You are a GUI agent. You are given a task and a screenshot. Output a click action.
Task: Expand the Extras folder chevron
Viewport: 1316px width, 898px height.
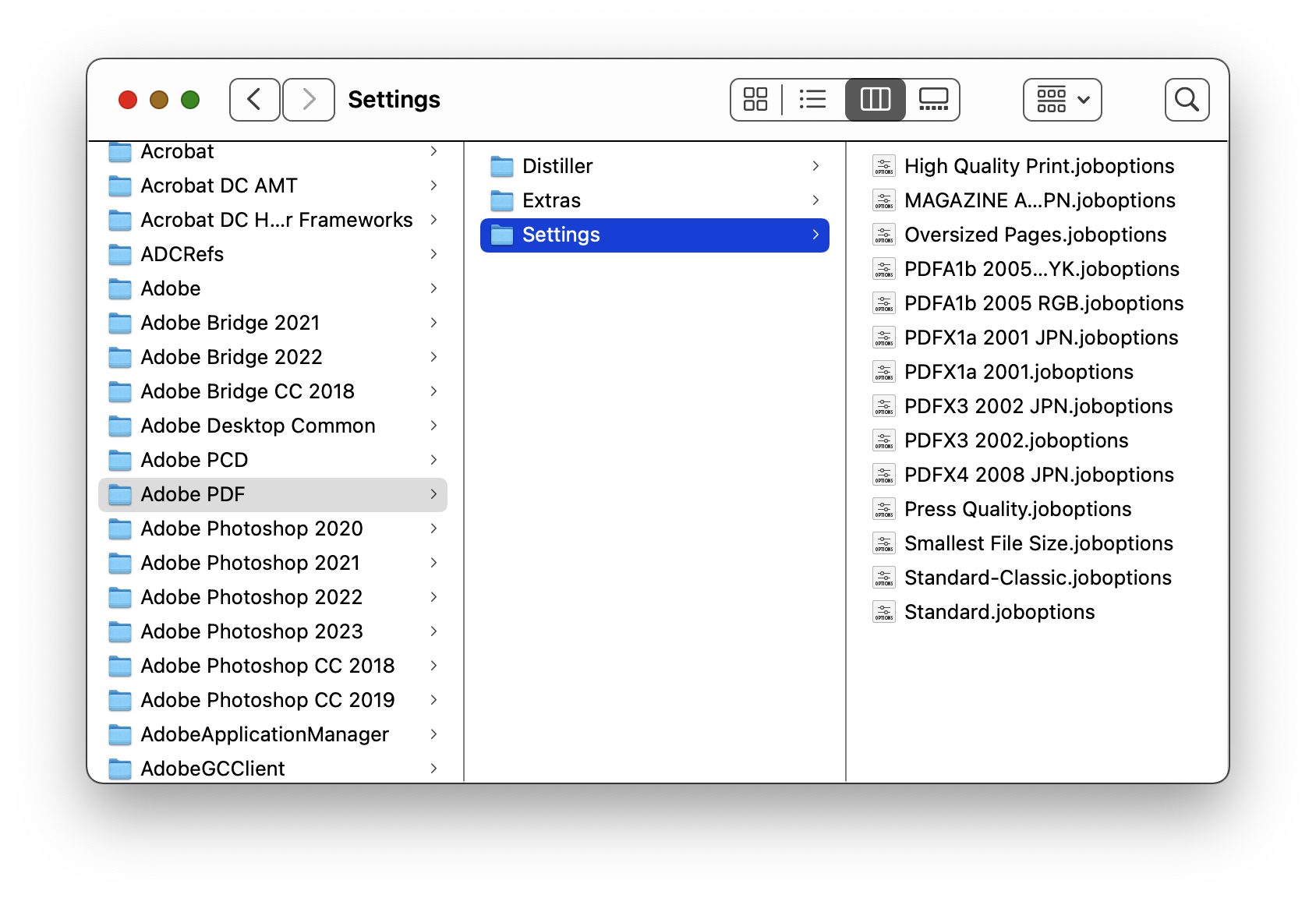[815, 200]
